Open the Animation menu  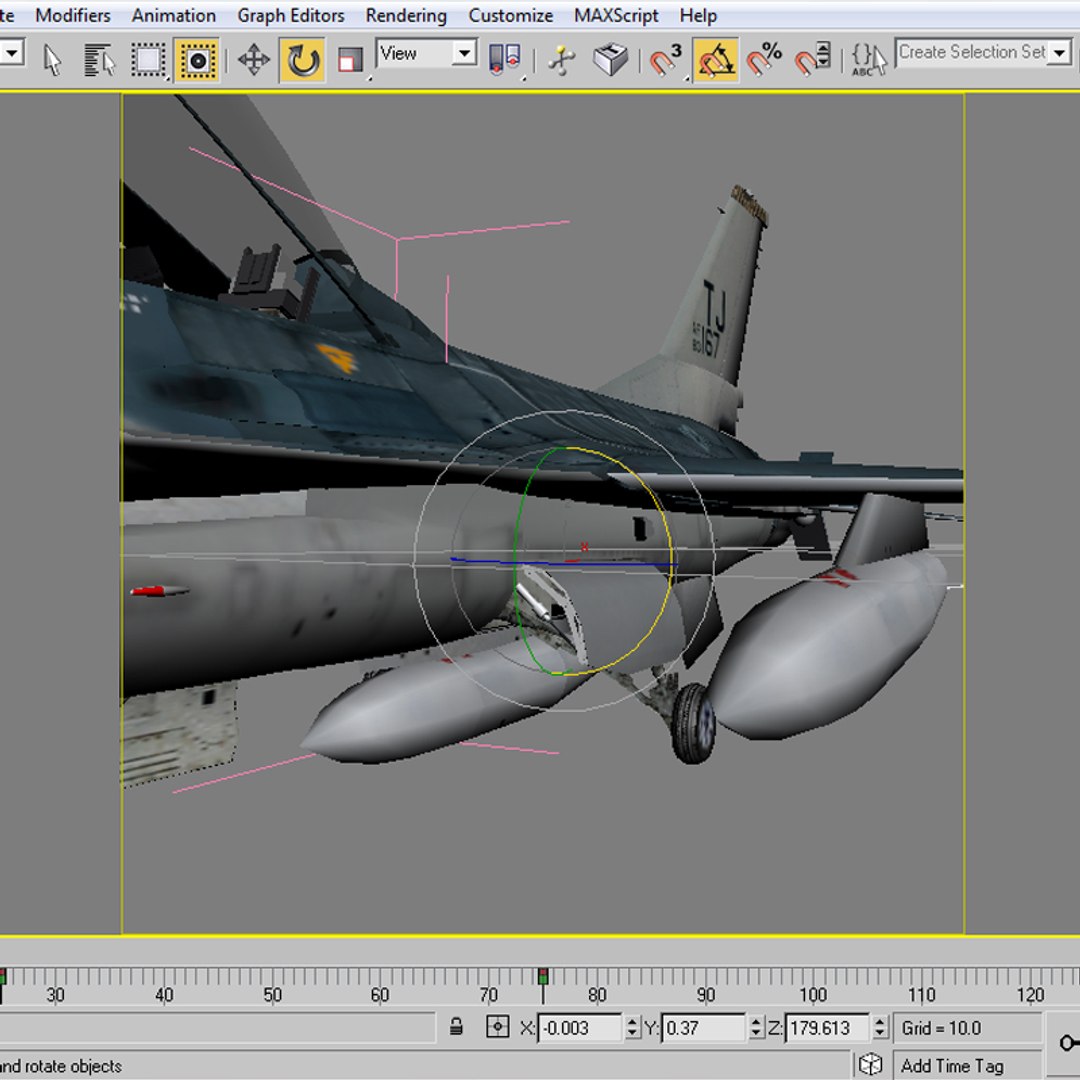pos(174,15)
